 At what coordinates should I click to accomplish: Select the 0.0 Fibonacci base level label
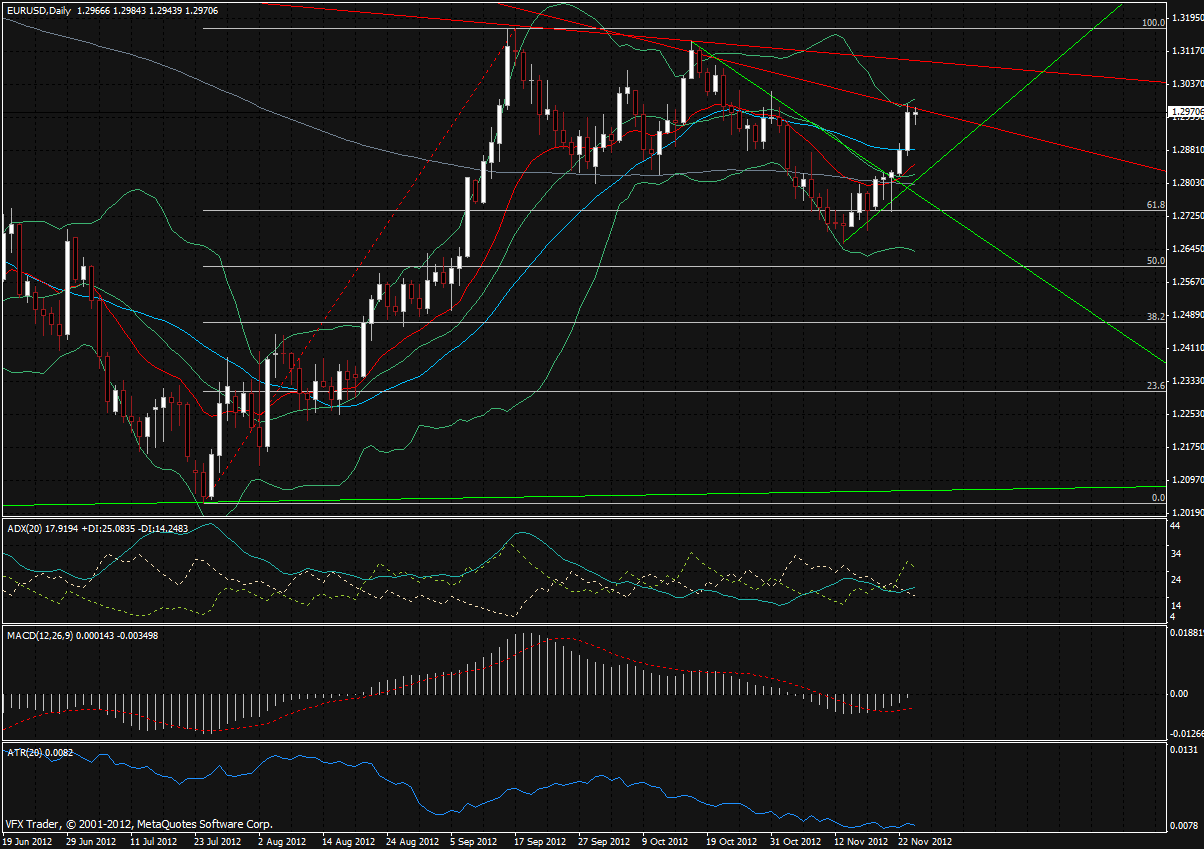point(1158,497)
